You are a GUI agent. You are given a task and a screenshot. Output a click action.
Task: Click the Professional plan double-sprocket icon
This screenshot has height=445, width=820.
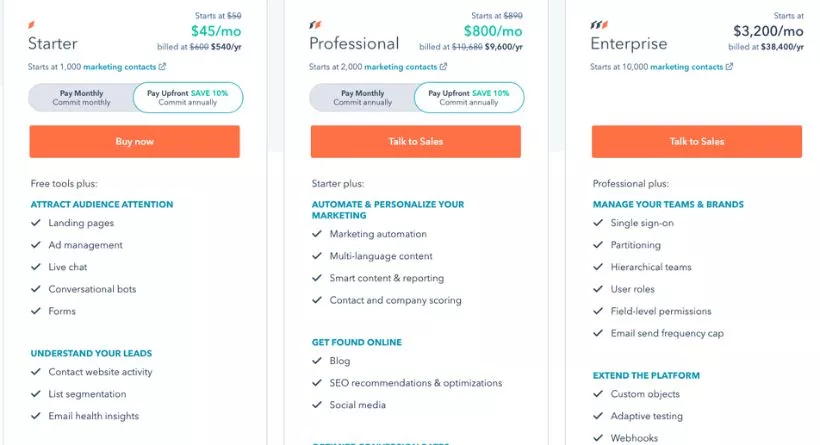[x=315, y=25]
